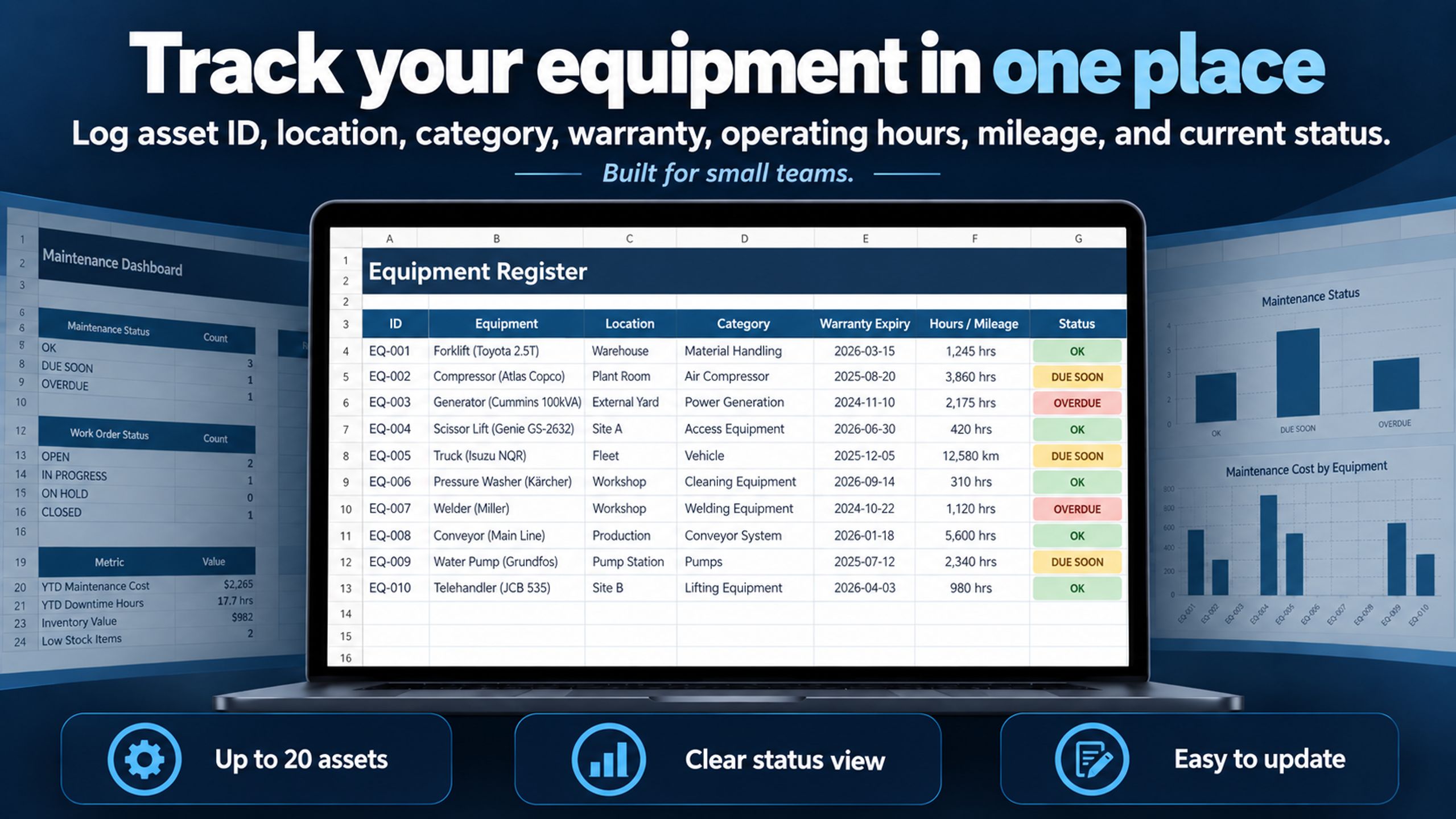This screenshot has width=1456, height=819.
Task: Select column A header in the register
Action: click(390, 239)
